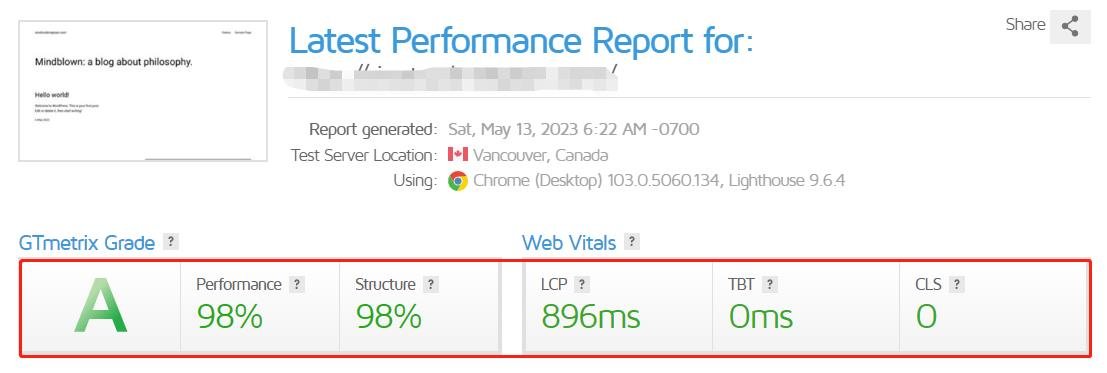Select the GTmetrix Grade heading

pyautogui.click(x=87, y=243)
